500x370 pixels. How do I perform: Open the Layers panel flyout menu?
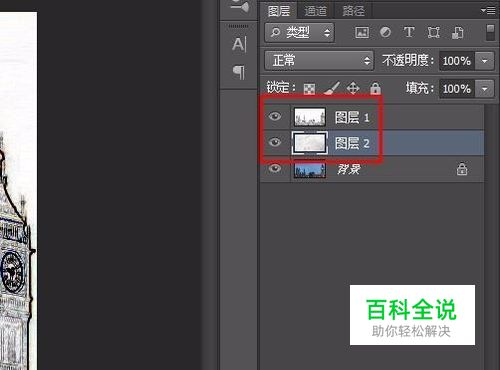tap(488, 11)
